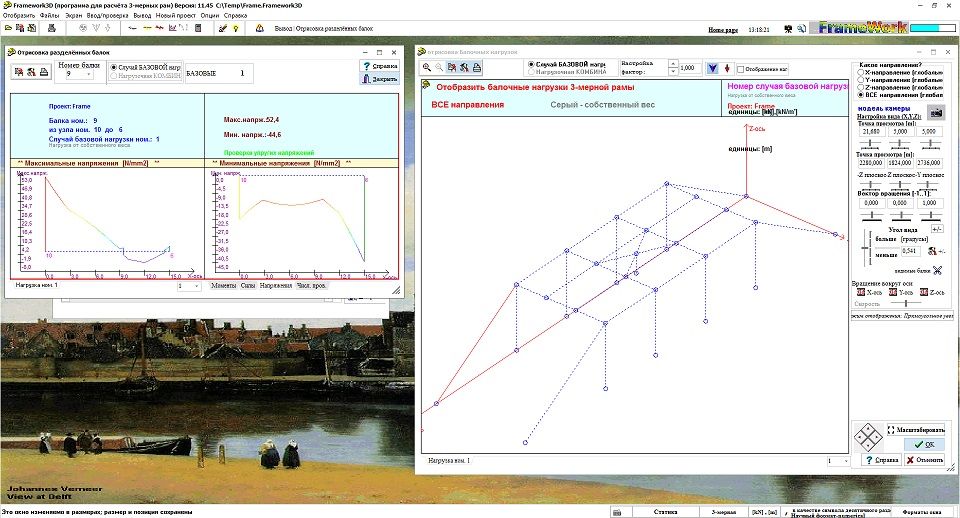Click the status bar icon left of Статика
The image size is (960, 518).
click(x=617, y=512)
